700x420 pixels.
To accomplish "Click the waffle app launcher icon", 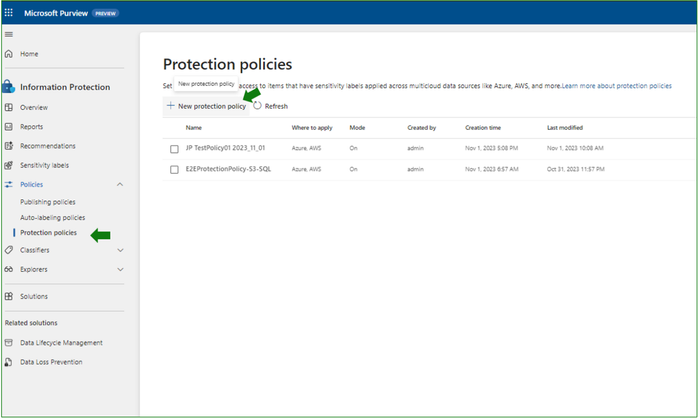I will [10, 13].
